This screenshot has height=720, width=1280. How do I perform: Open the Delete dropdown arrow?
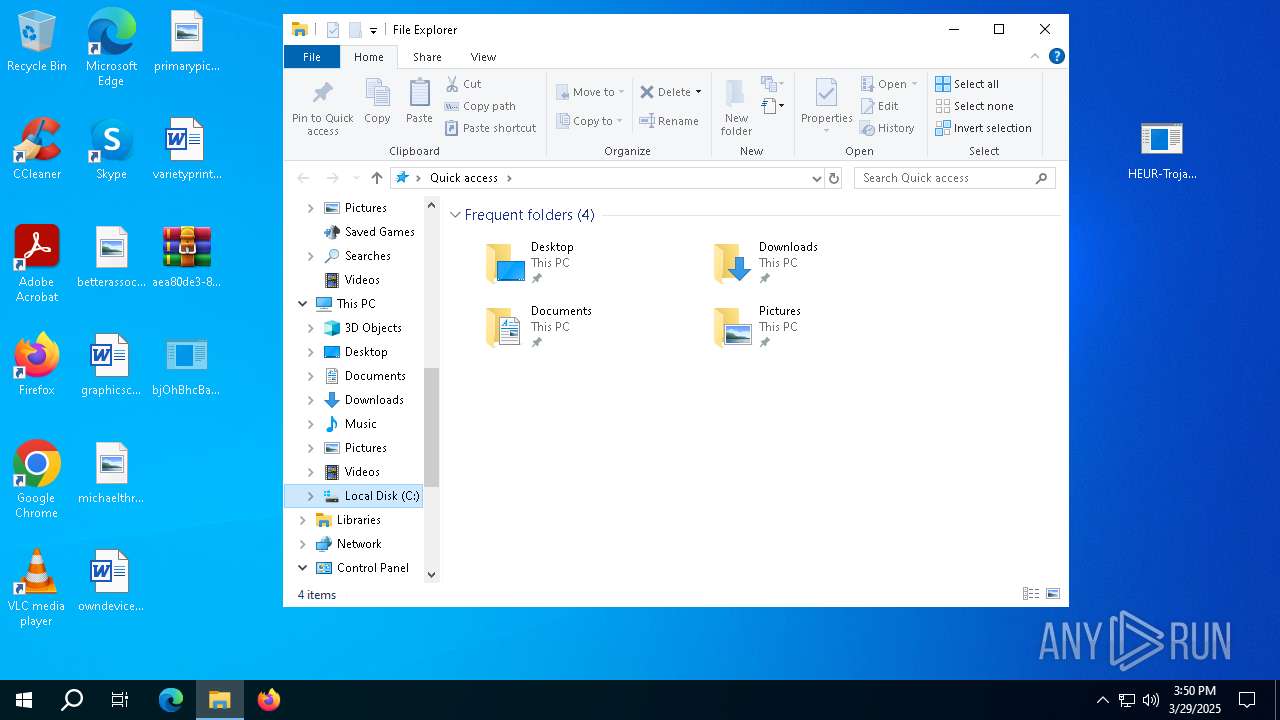pyautogui.click(x=698, y=92)
